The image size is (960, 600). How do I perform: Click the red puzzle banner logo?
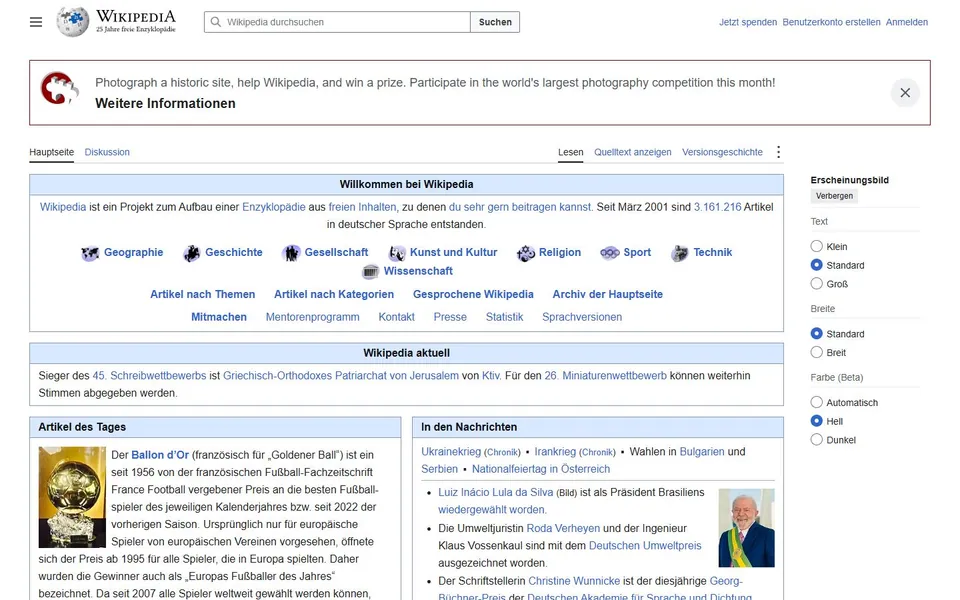point(59,89)
